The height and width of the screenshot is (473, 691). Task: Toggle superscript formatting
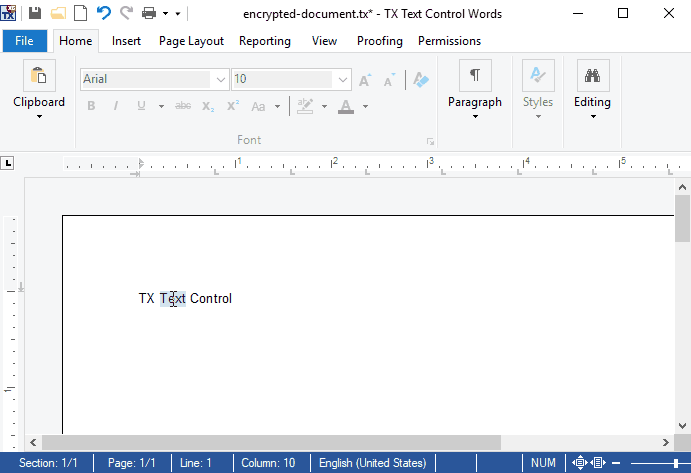pyautogui.click(x=233, y=106)
